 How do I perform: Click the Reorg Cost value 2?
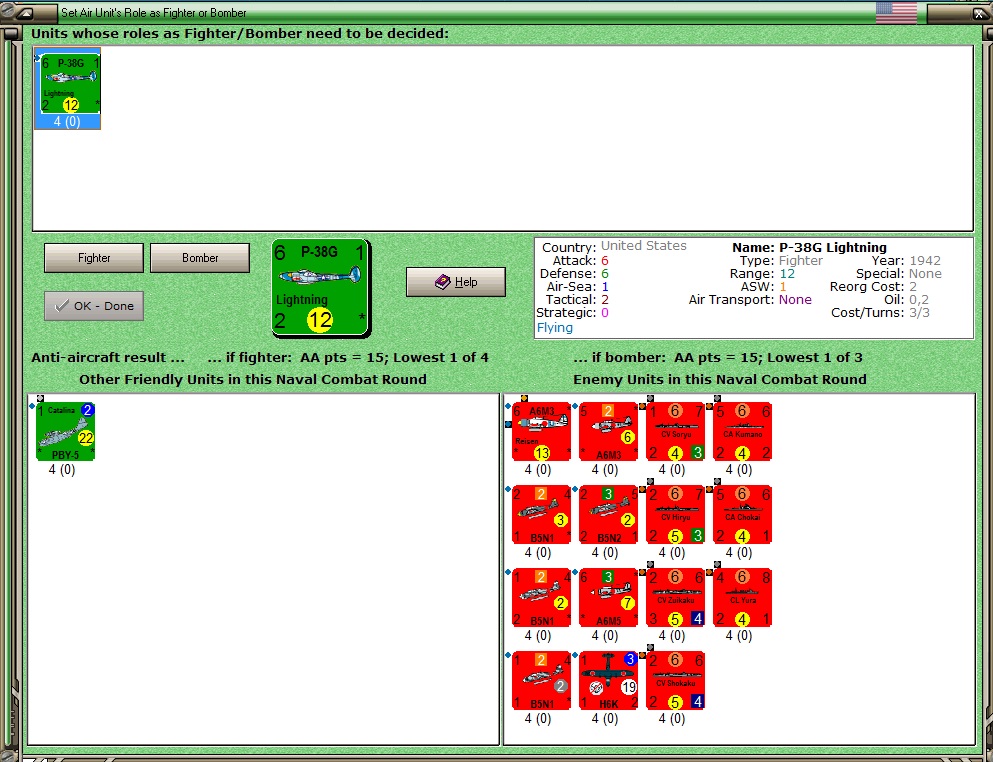913,286
